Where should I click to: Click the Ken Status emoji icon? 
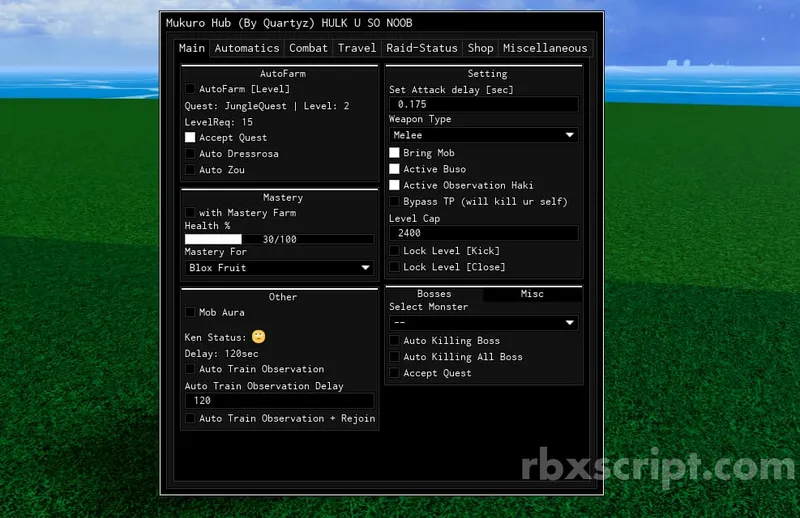pos(259,336)
